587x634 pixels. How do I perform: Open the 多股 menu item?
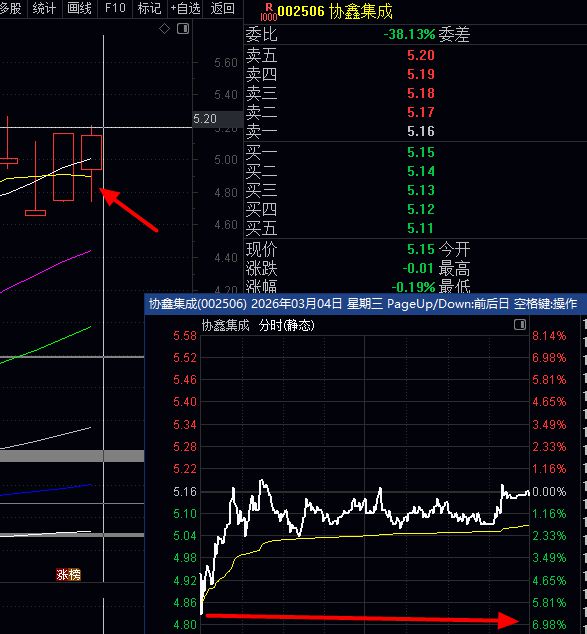(11, 8)
